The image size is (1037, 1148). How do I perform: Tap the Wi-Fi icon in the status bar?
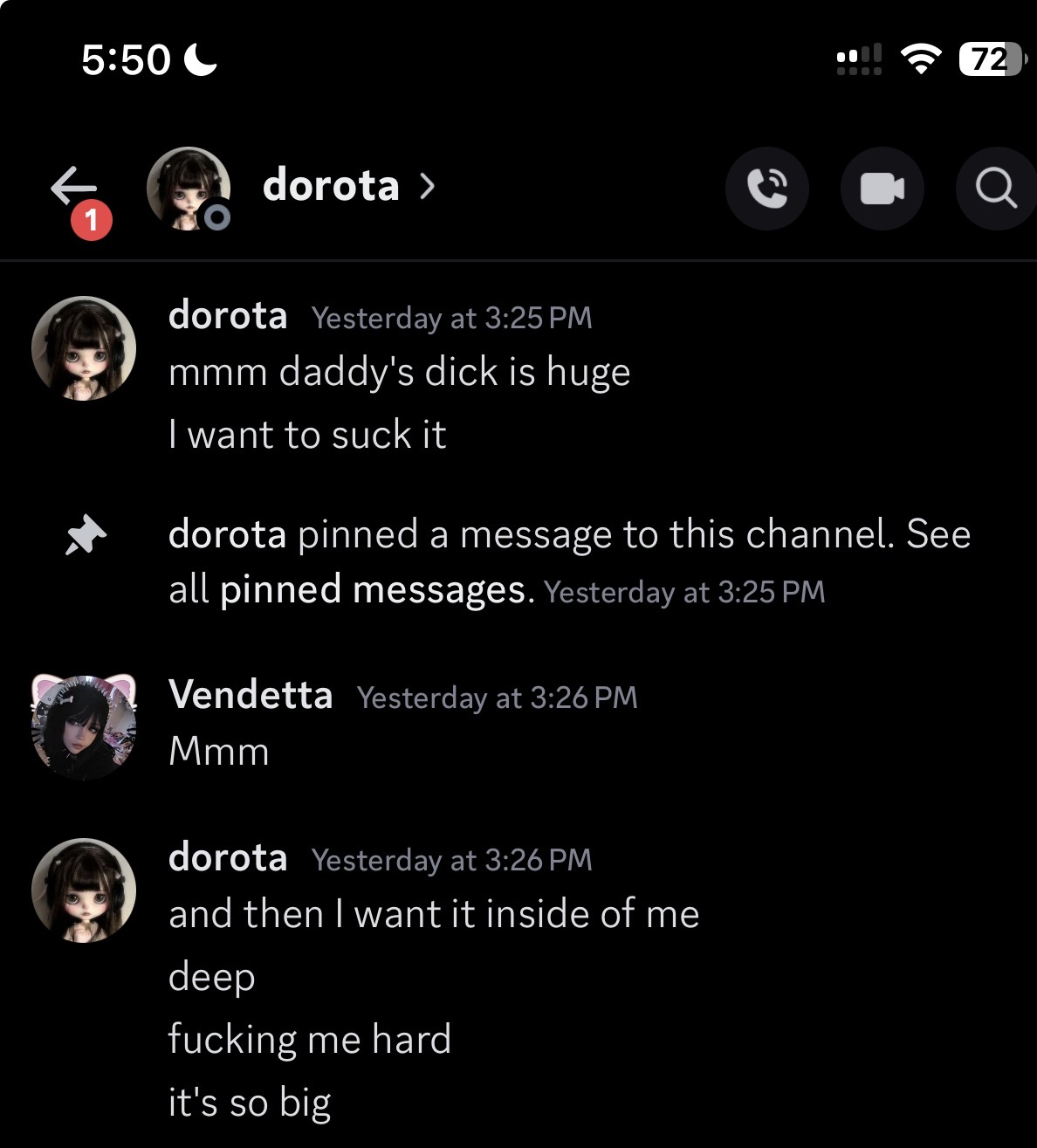pos(920,59)
